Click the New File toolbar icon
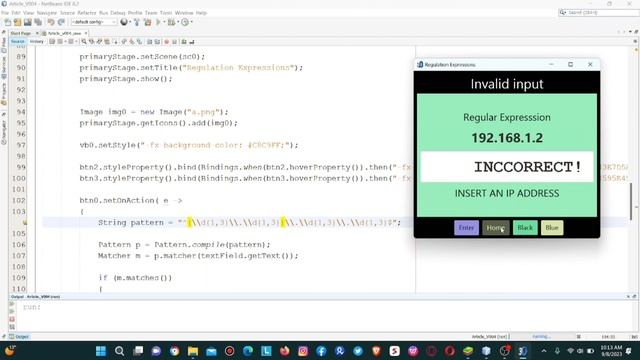The image size is (640, 360). [x=8, y=22]
